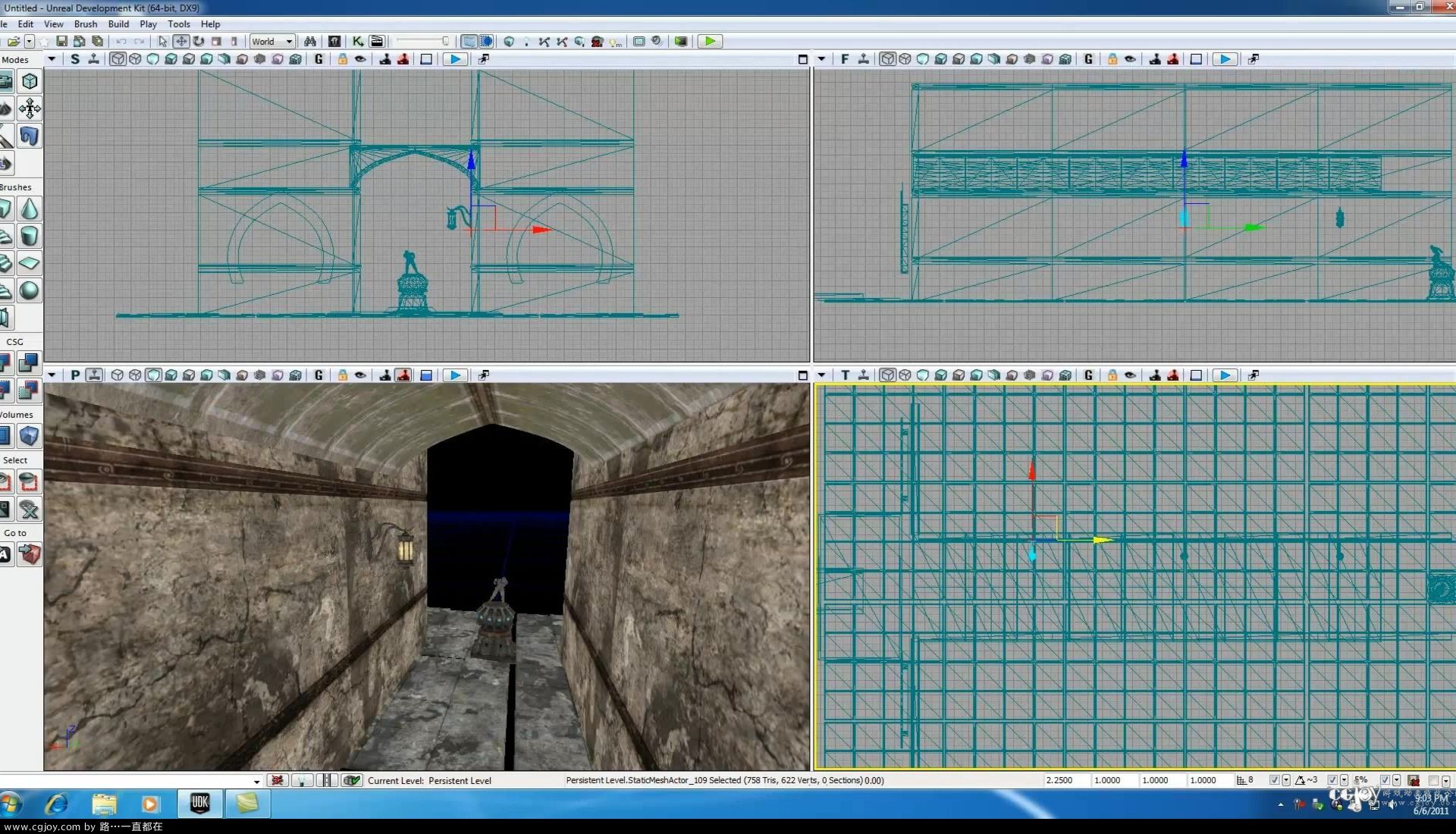The width and height of the screenshot is (1456, 834).
Task: Toggle Realtime 'P' viewport joystick button
Action: 94,375
